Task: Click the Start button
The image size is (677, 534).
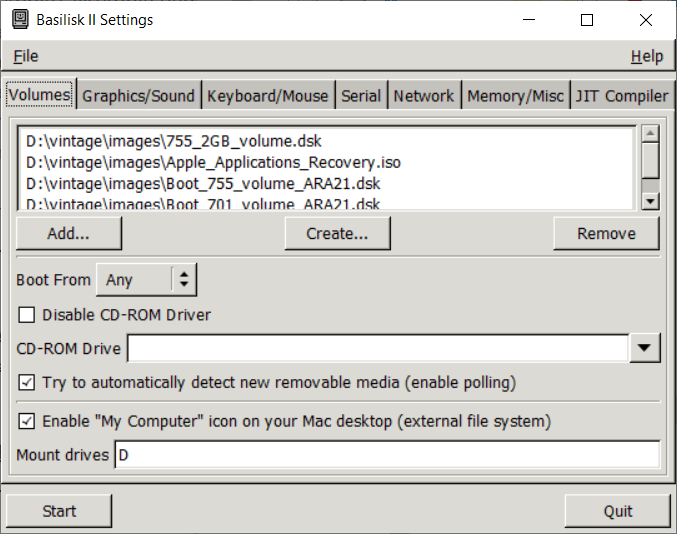Action: 59,511
